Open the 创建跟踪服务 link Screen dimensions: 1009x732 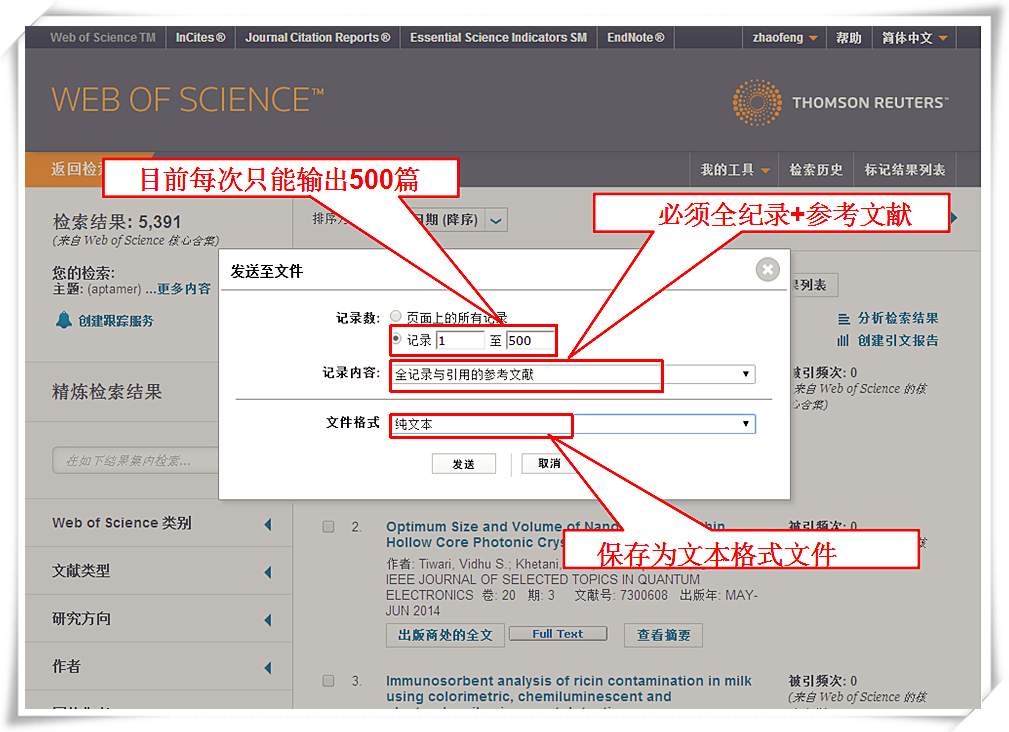[116, 320]
